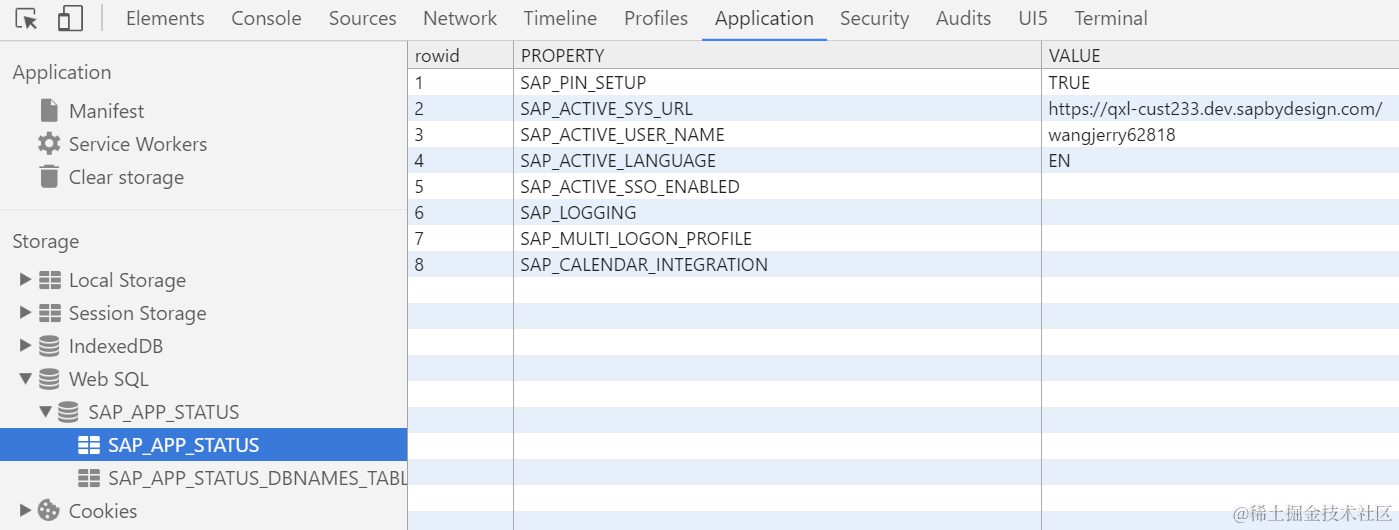The width and height of the screenshot is (1399, 530).
Task: Click the Clear storage trash icon
Action: tap(49, 177)
